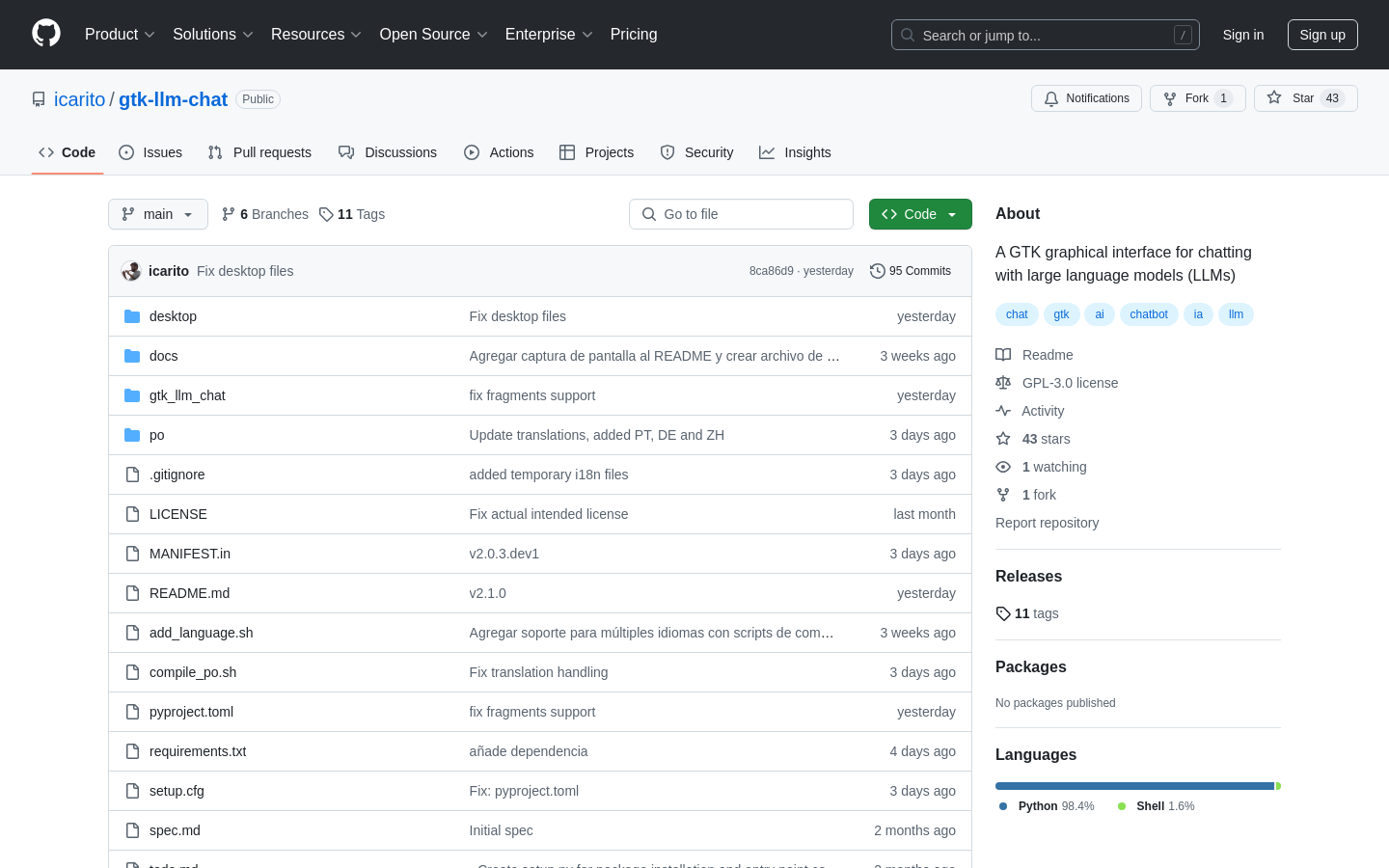Open the gtk_llm_chat folder icon

point(132,395)
